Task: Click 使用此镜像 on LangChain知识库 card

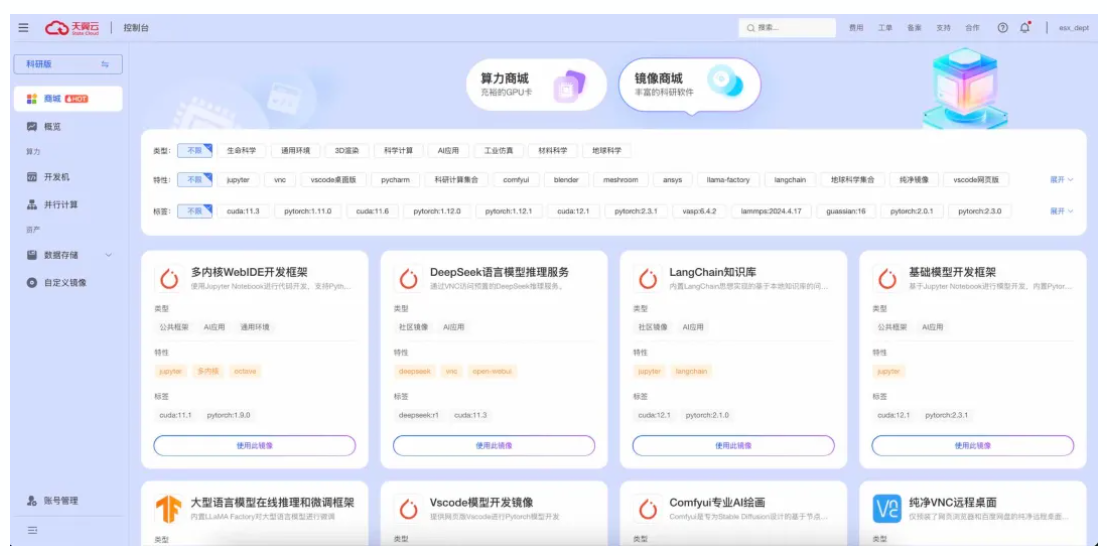Action: pos(734,446)
